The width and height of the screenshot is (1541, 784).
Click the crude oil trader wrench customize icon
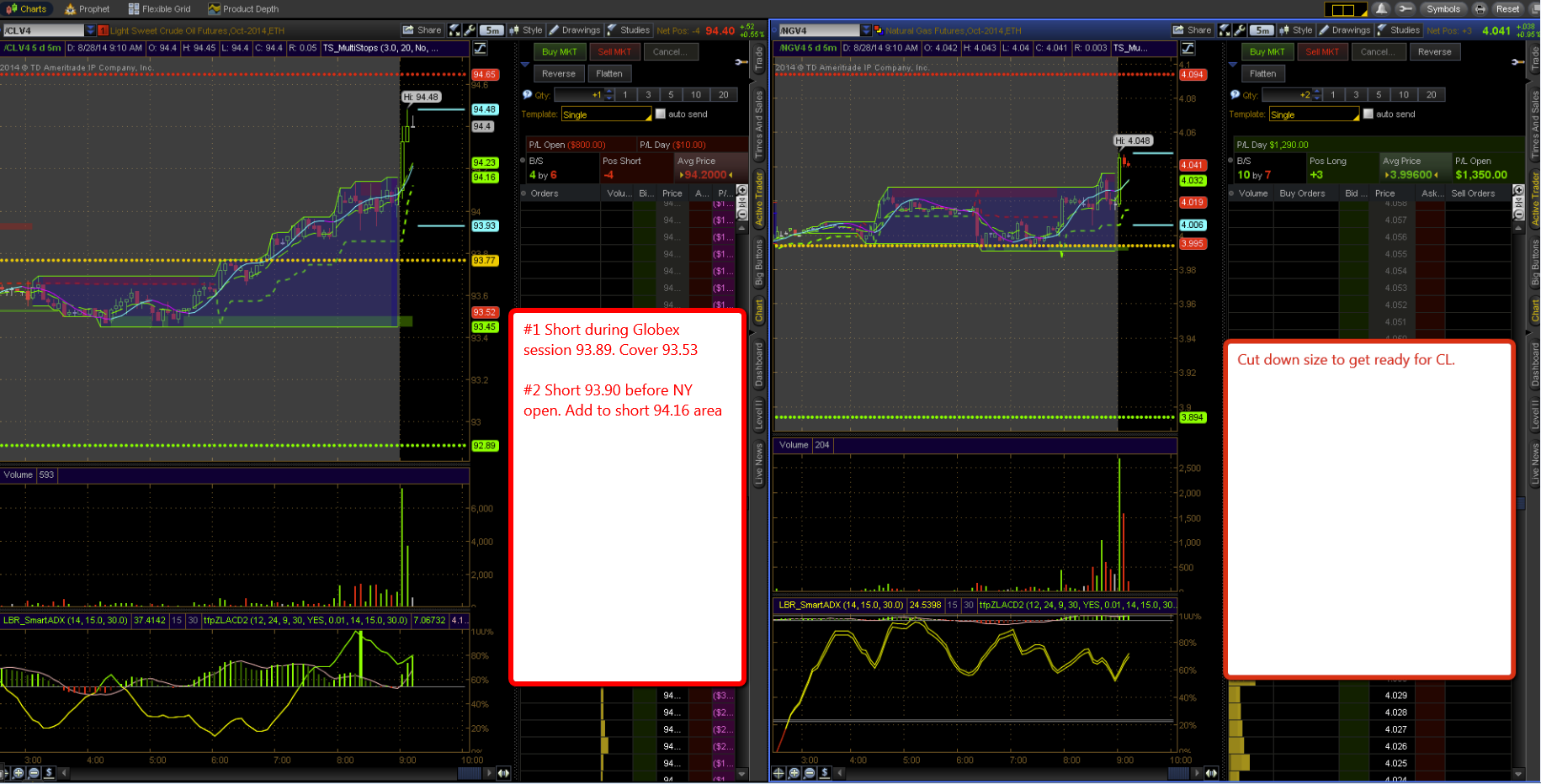741,62
